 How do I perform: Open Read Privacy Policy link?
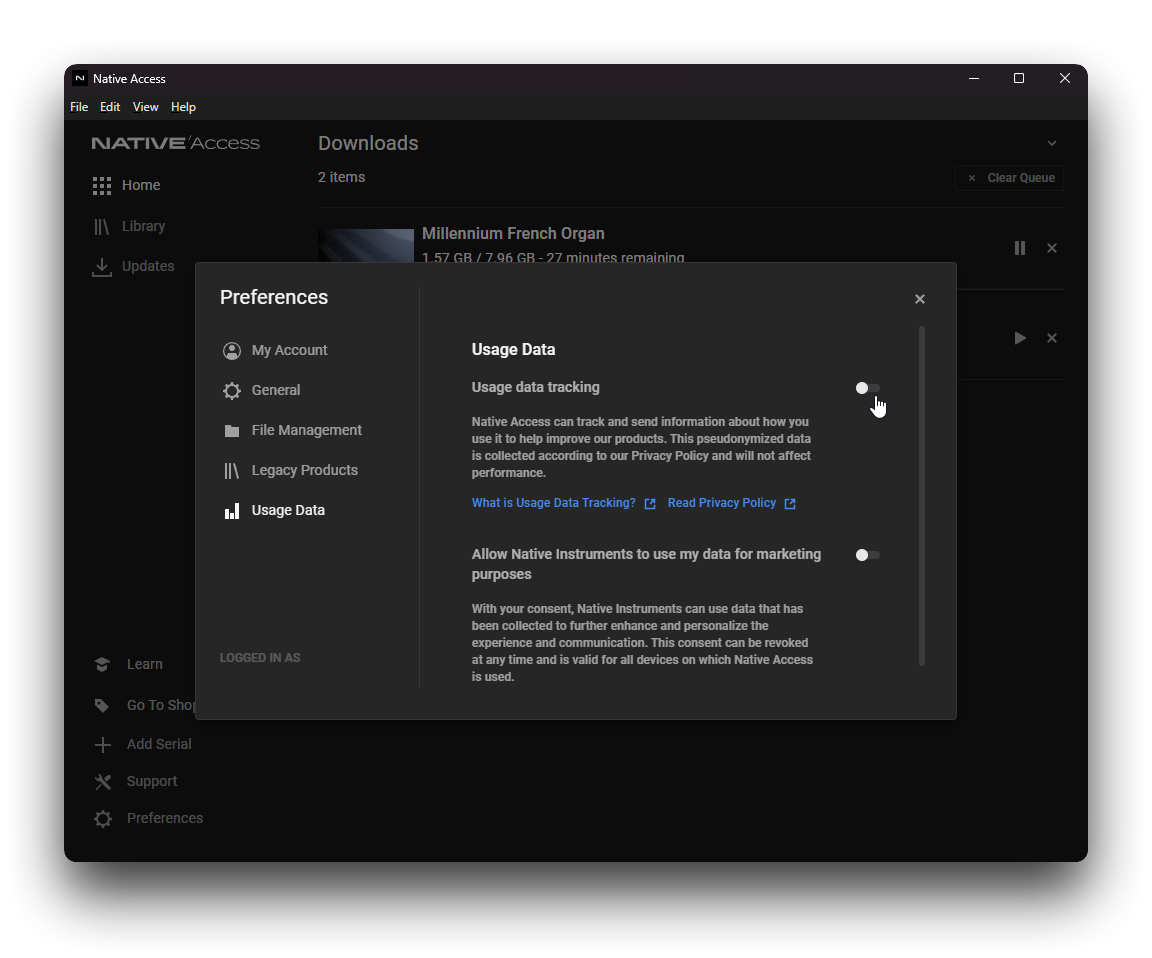[722, 503]
